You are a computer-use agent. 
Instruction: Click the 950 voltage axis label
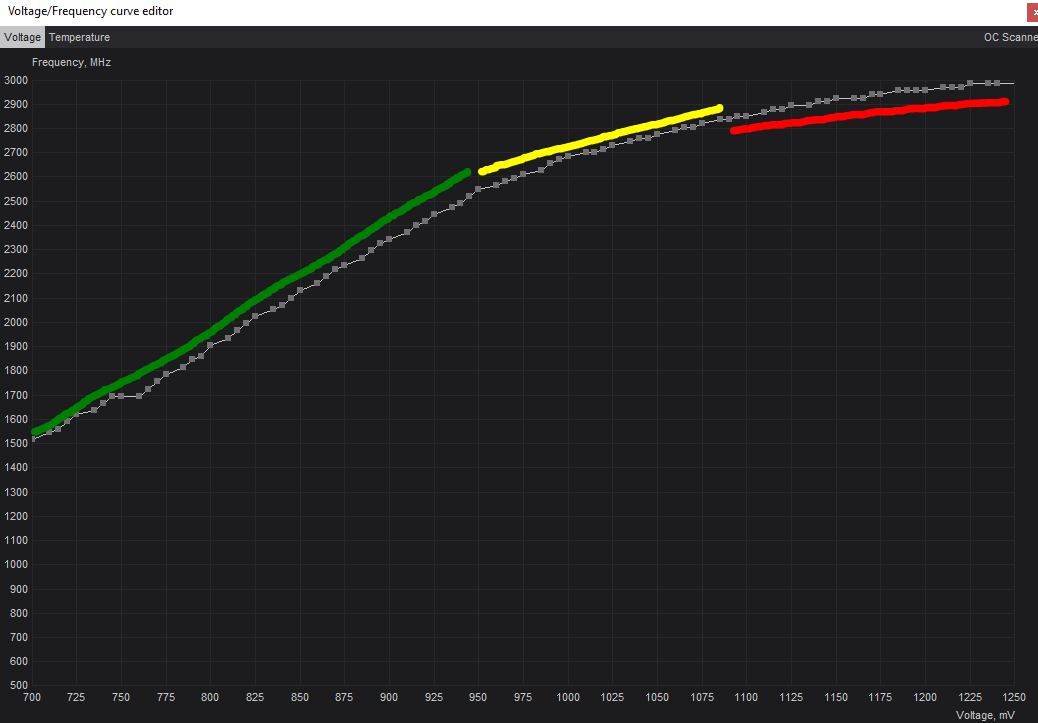tap(478, 697)
